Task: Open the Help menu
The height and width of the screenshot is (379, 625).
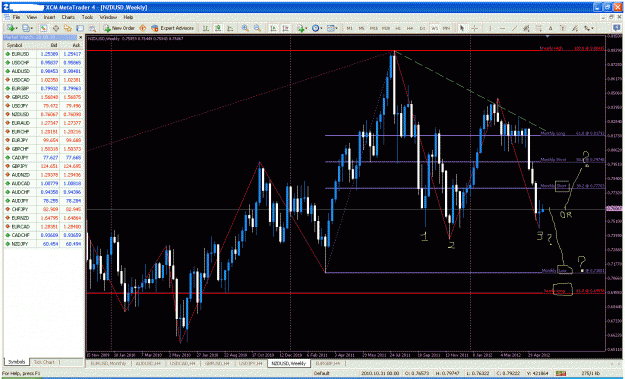Action: point(128,18)
